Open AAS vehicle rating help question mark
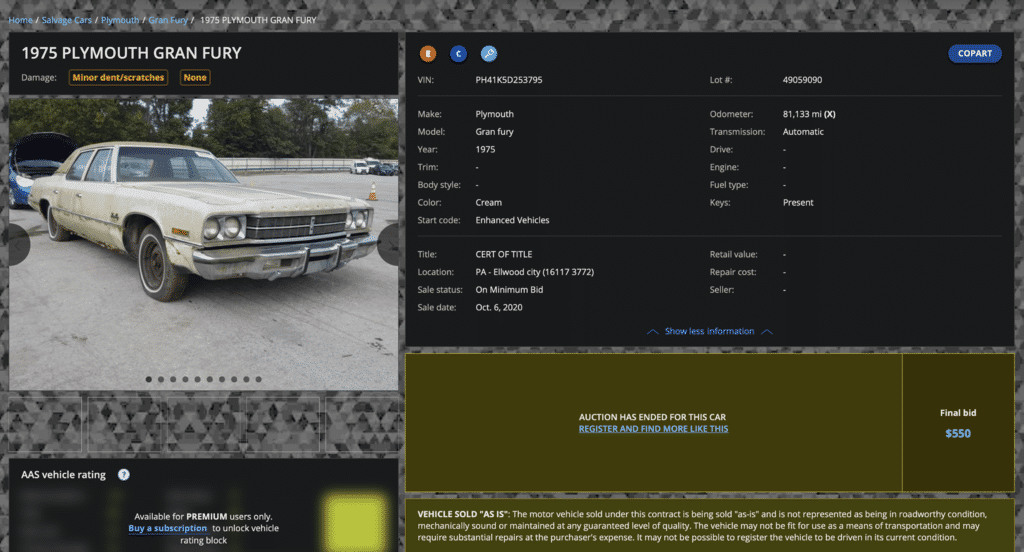 (124, 475)
